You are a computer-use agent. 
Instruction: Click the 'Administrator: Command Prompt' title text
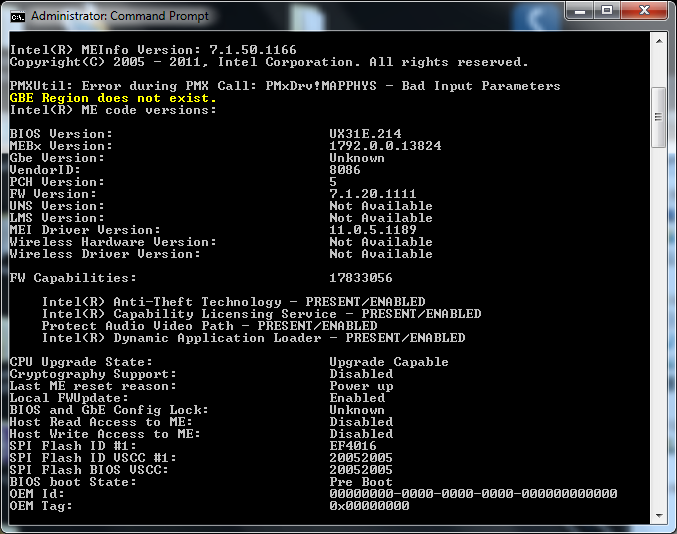pyautogui.click(x=120, y=16)
